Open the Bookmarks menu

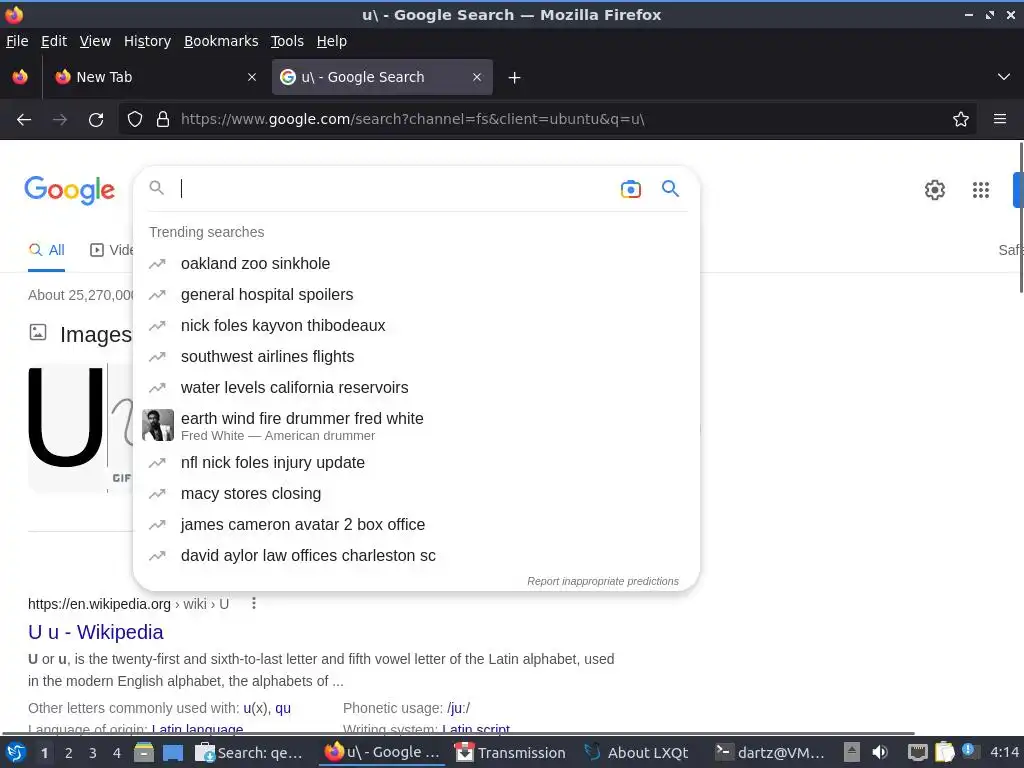(x=221, y=41)
